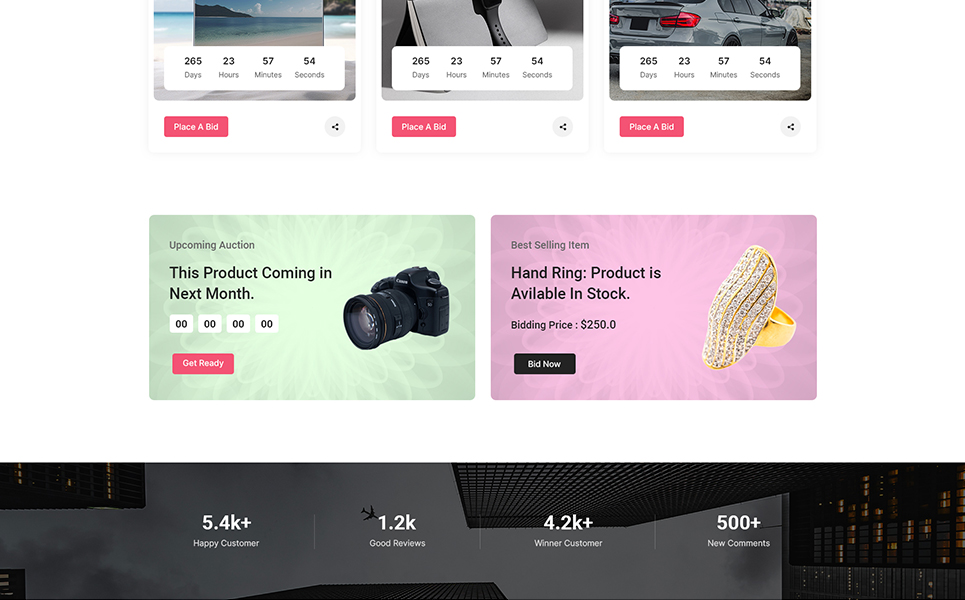Click the Best Selling Item label
The height and width of the screenshot is (600, 965).
tap(550, 245)
